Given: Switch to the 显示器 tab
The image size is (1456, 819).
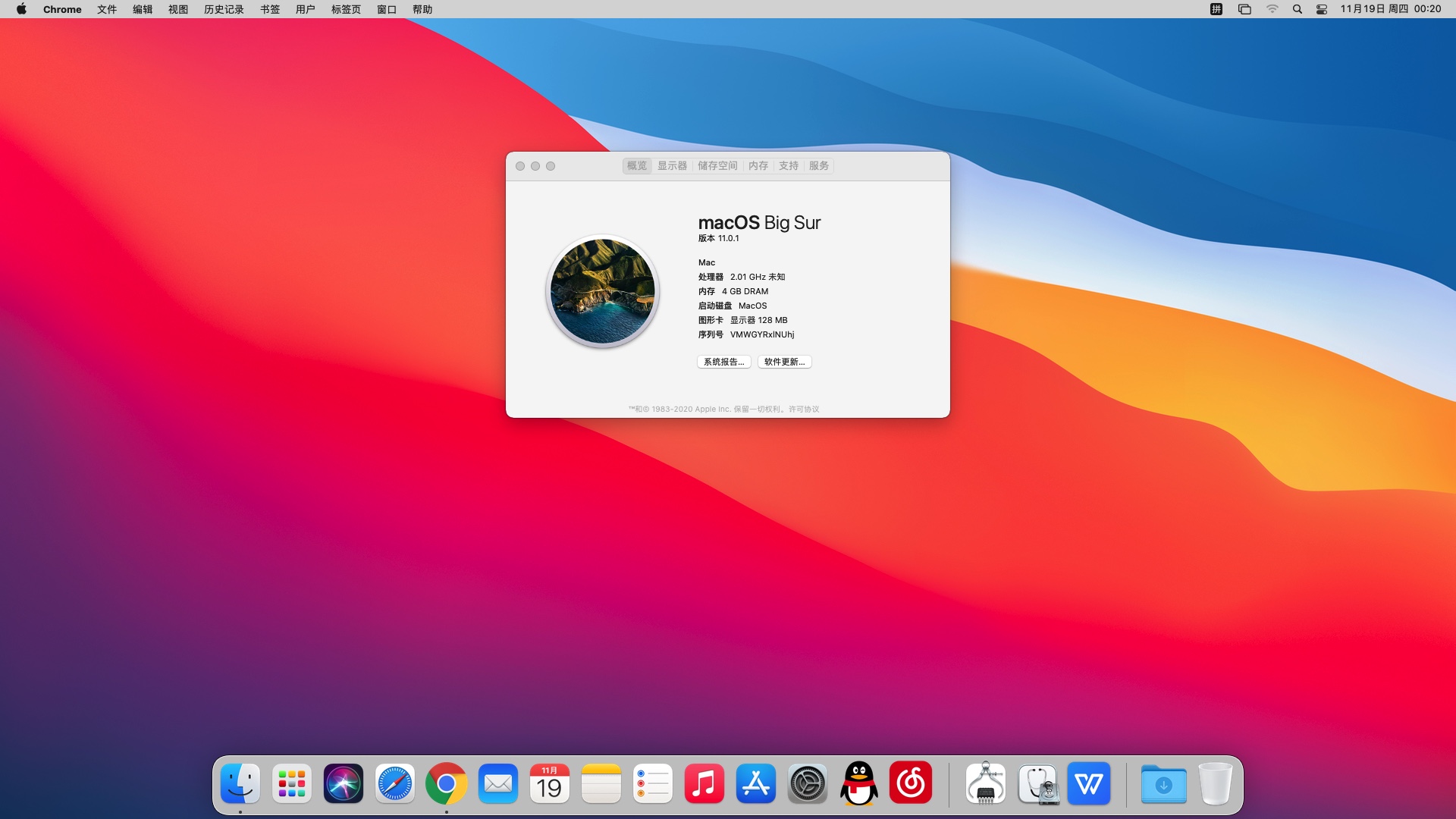Looking at the screenshot, I should 672,165.
